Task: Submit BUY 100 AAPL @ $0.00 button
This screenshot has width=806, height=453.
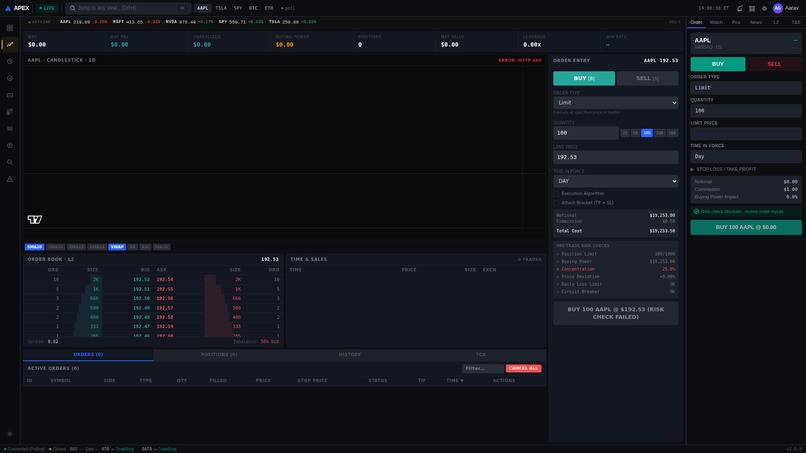Action: coord(745,227)
